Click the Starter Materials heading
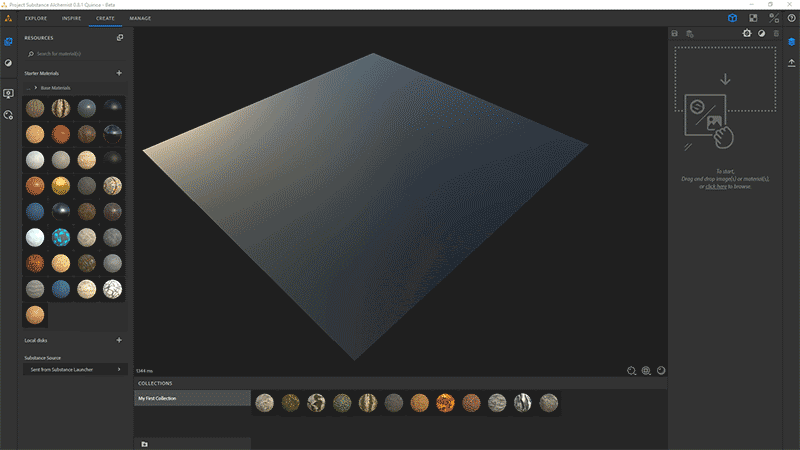Screen dimensions: 800x450 pyautogui.click(x=41, y=73)
